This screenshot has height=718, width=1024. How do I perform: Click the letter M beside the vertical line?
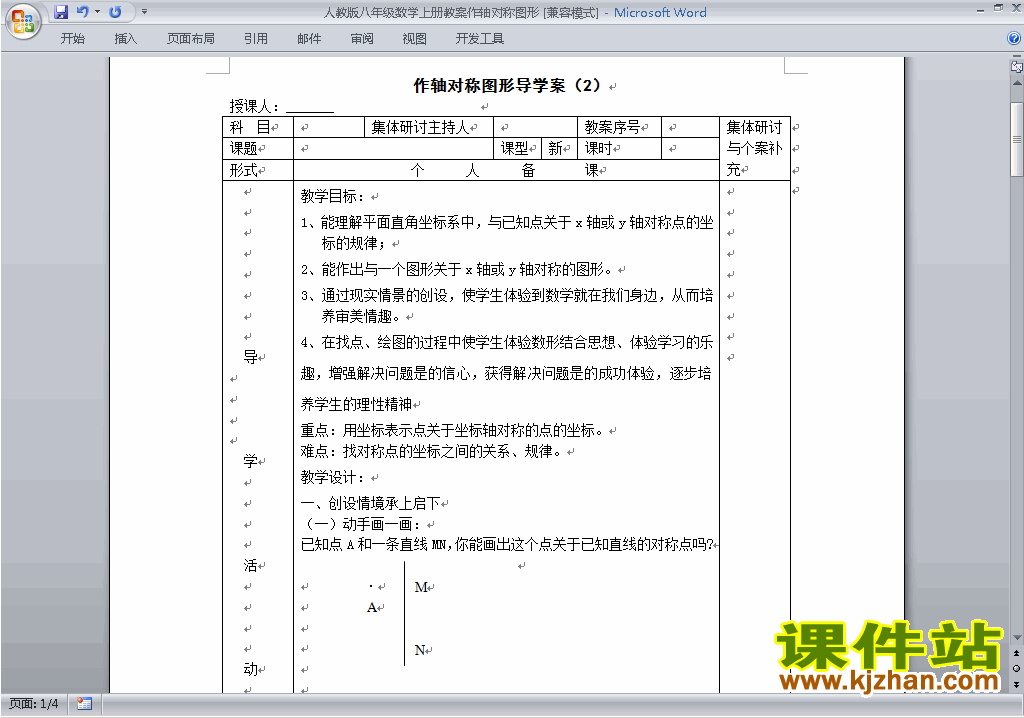421,587
